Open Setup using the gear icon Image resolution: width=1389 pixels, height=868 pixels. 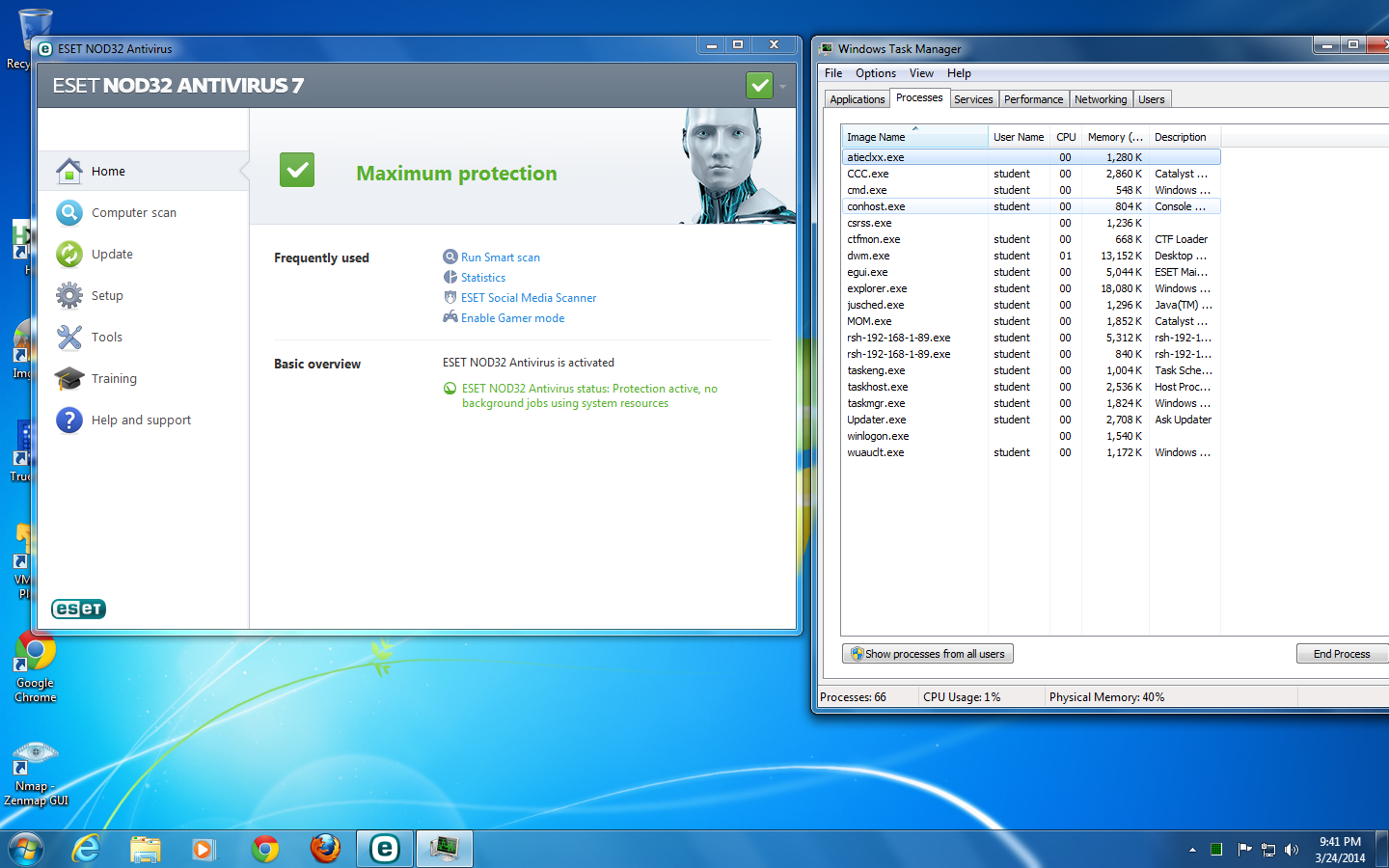[x=69, y=295]
